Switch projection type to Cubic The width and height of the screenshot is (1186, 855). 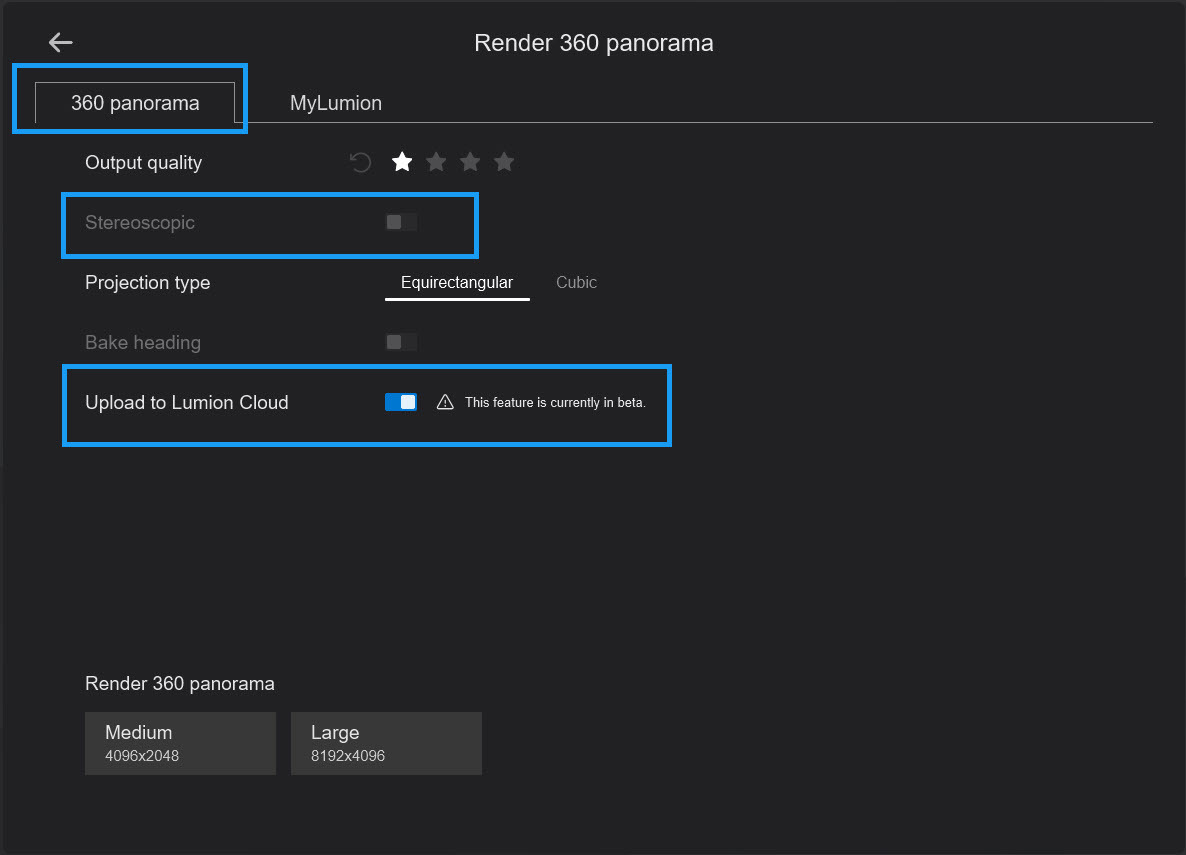(x=576, y=283)
